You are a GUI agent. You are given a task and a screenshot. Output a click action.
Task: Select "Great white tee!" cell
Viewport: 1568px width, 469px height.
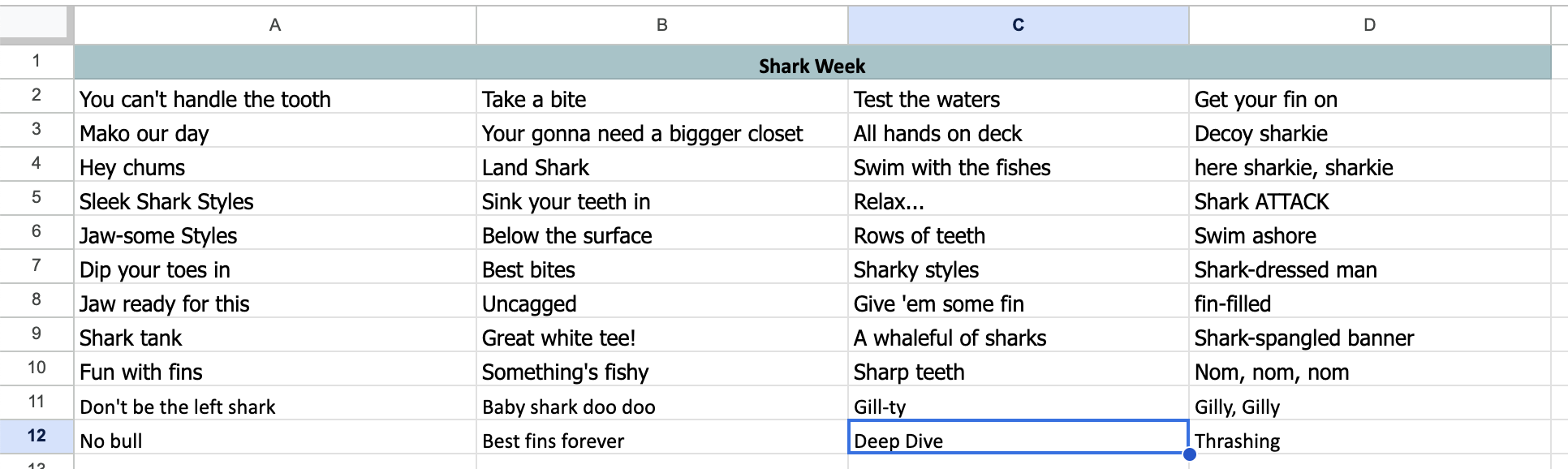click(x=558, y=338)
